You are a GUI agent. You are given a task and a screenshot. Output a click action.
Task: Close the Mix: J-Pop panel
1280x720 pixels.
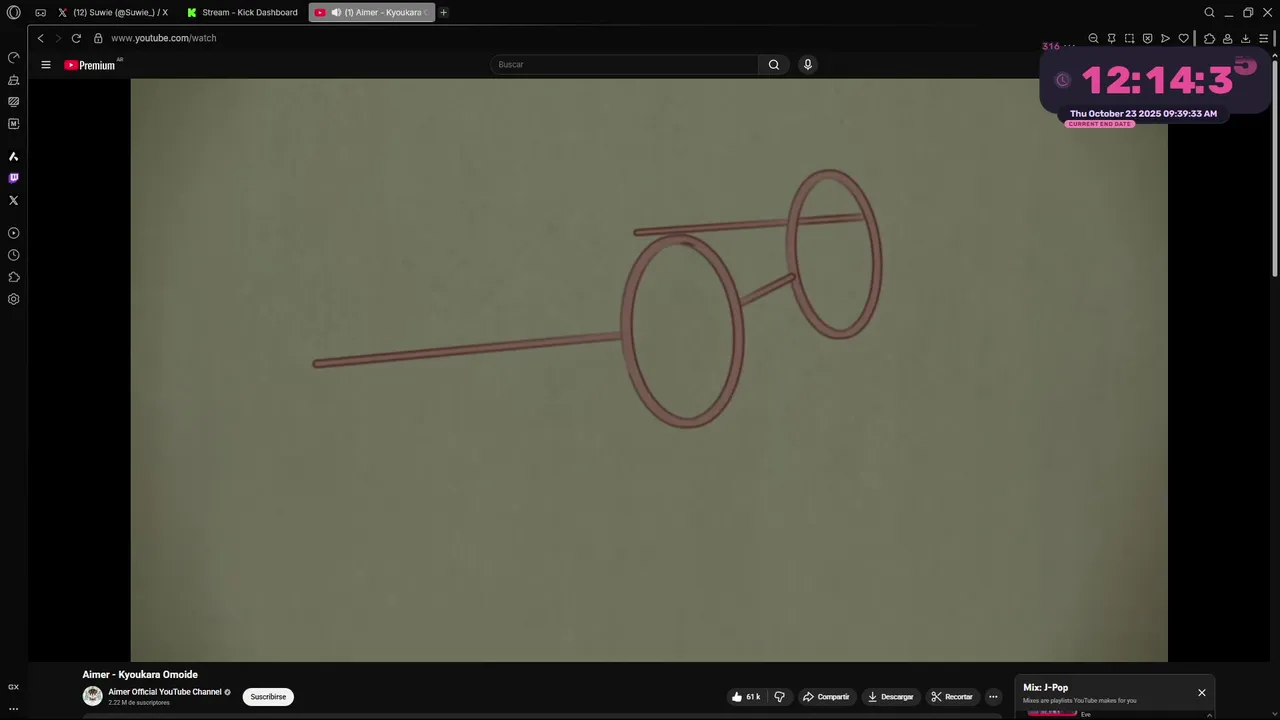coord(1202,693)
